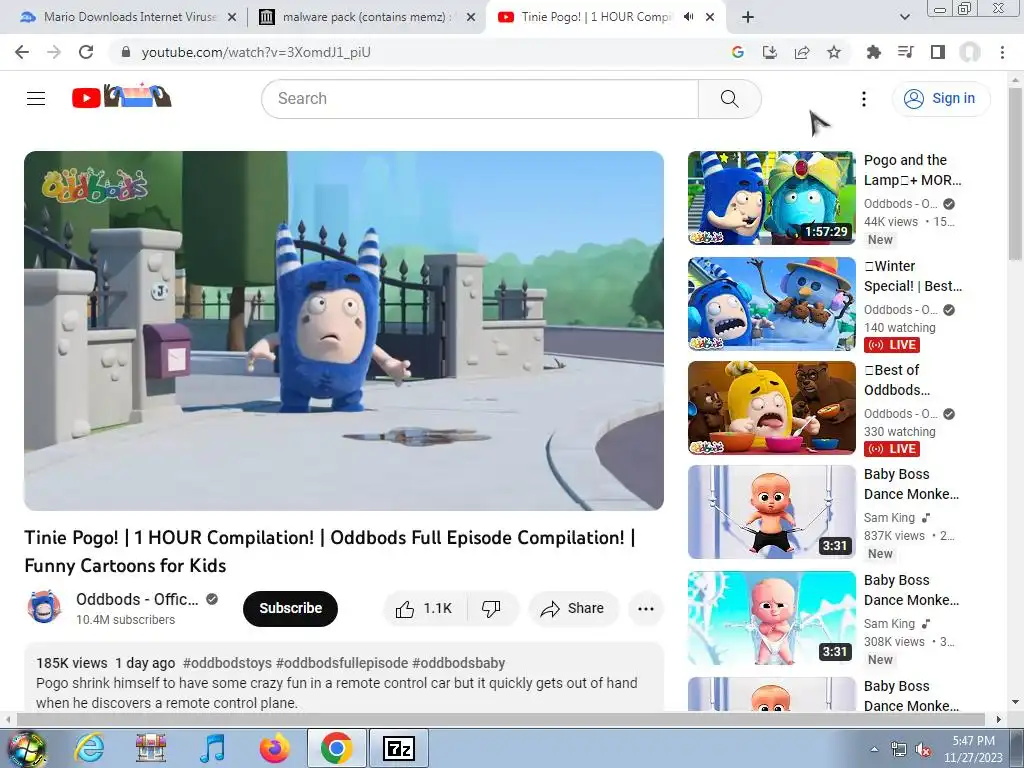Open the tab search dropdown chevron
Image resolution: width=1024 pixels, height=768 pixels.
pos(904,17)
